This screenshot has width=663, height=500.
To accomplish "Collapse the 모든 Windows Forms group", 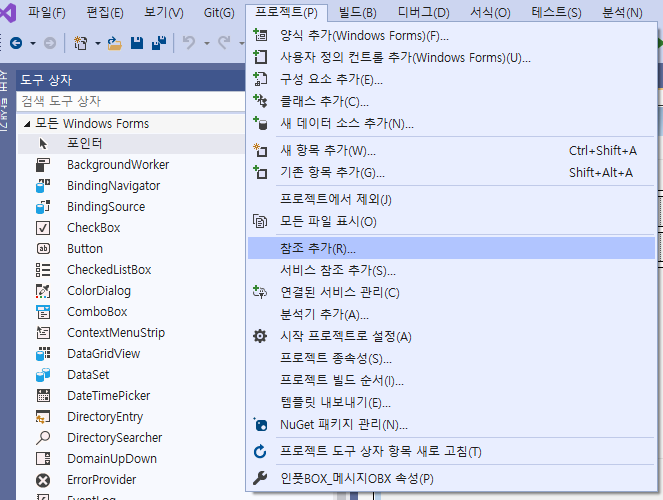I will pyautogui.click(x=27, y=124).
